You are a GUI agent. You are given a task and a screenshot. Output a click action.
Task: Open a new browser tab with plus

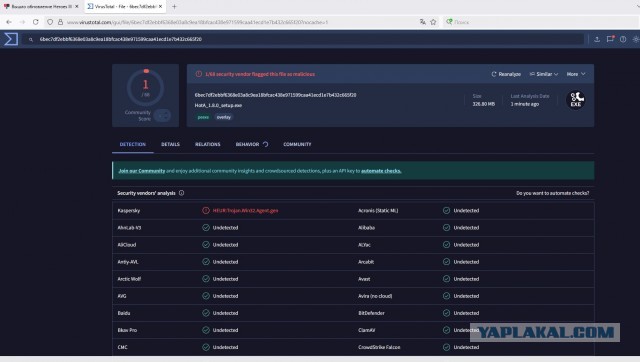coord(174,7)
